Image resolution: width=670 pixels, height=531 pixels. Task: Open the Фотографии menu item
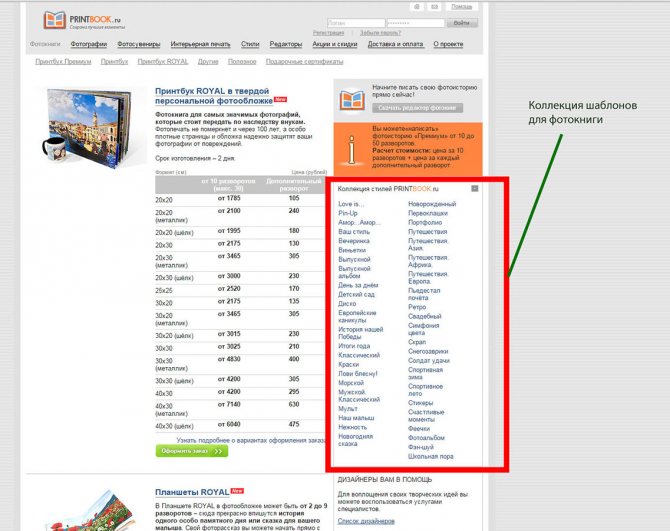pos(89,45)
